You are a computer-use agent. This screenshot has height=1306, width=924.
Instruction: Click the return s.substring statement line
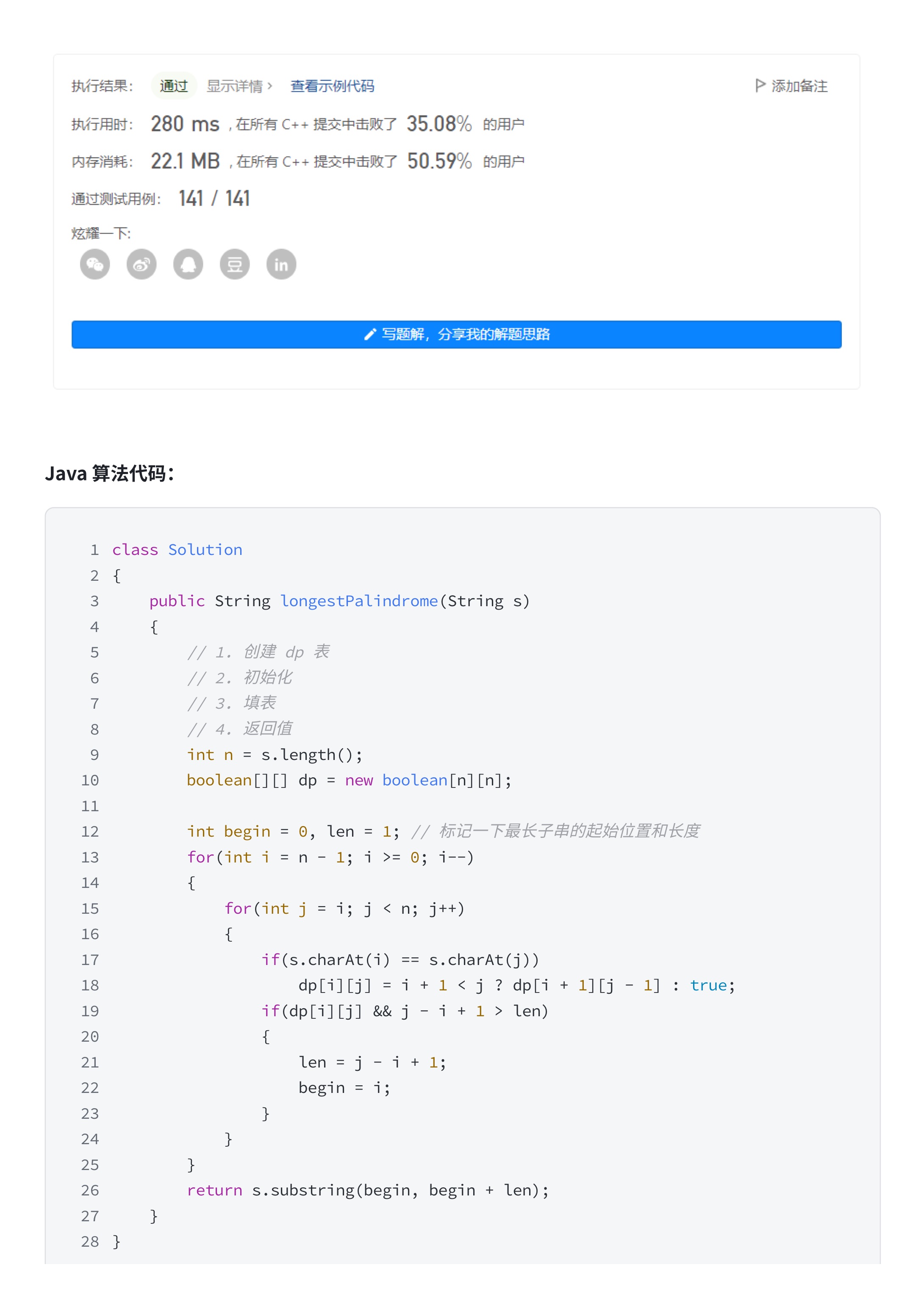[368, 1190]
